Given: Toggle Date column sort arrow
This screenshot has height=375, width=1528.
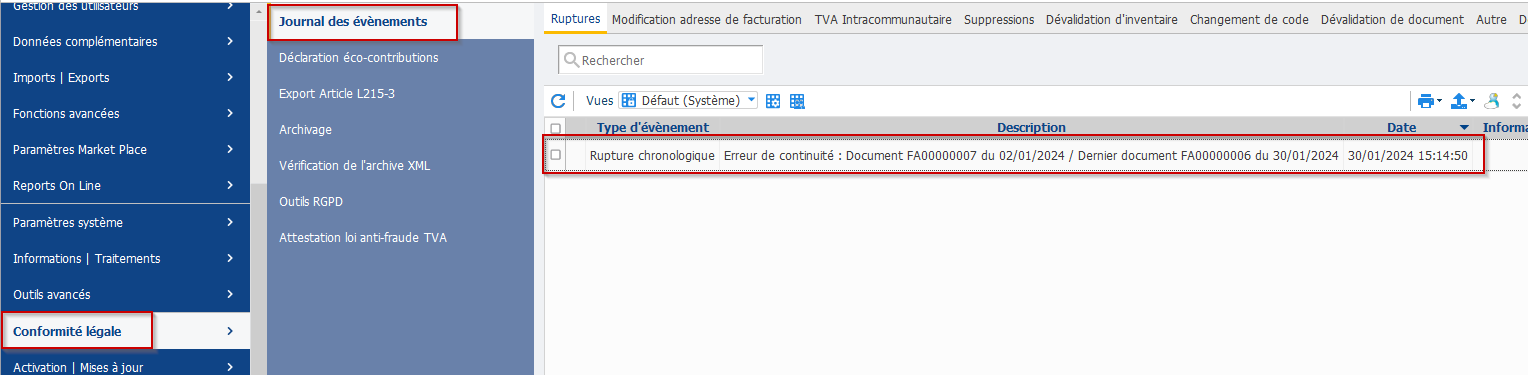Looking at the screenshot, I should click(x=1465, y=128).
